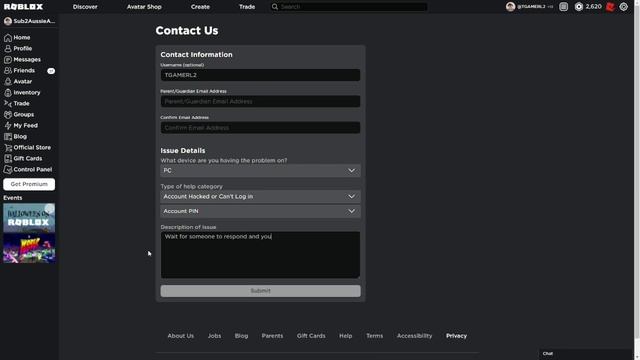This screenshot has width=640, height=360.
Task: Open the About Us footer link
Action: (x=181, y=336)
